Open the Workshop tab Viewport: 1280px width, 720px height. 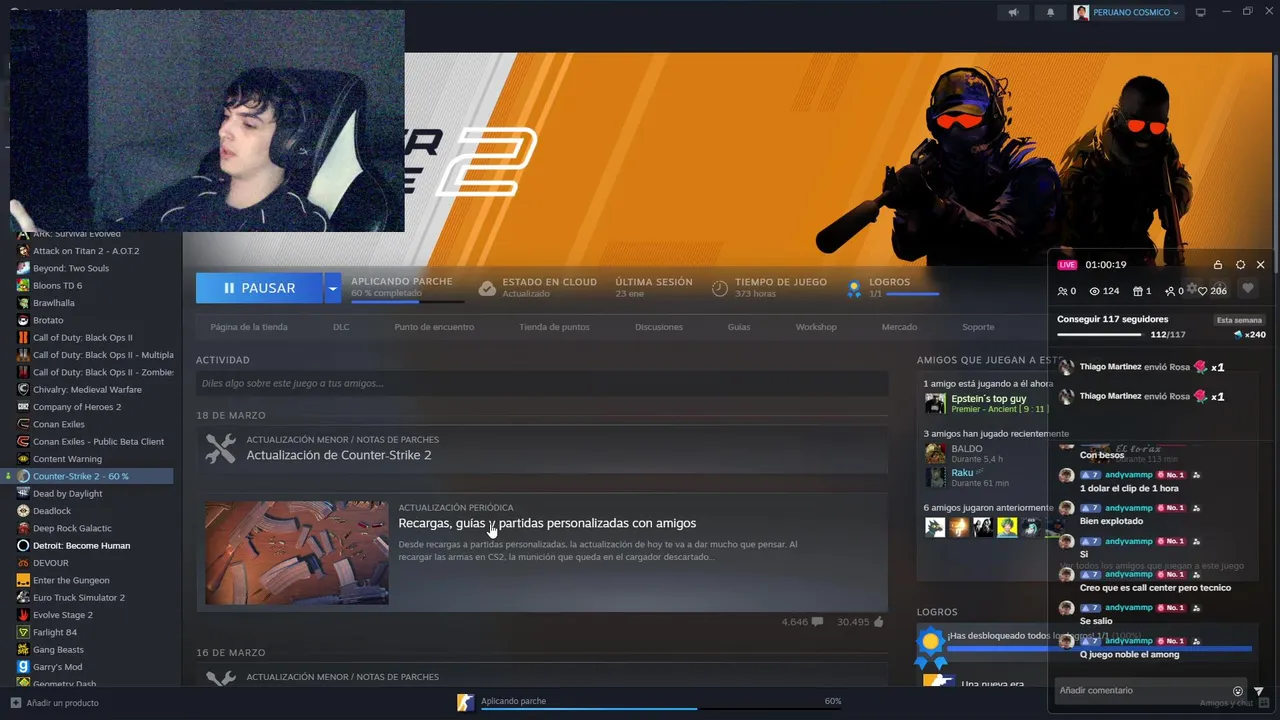click(816, 327)
